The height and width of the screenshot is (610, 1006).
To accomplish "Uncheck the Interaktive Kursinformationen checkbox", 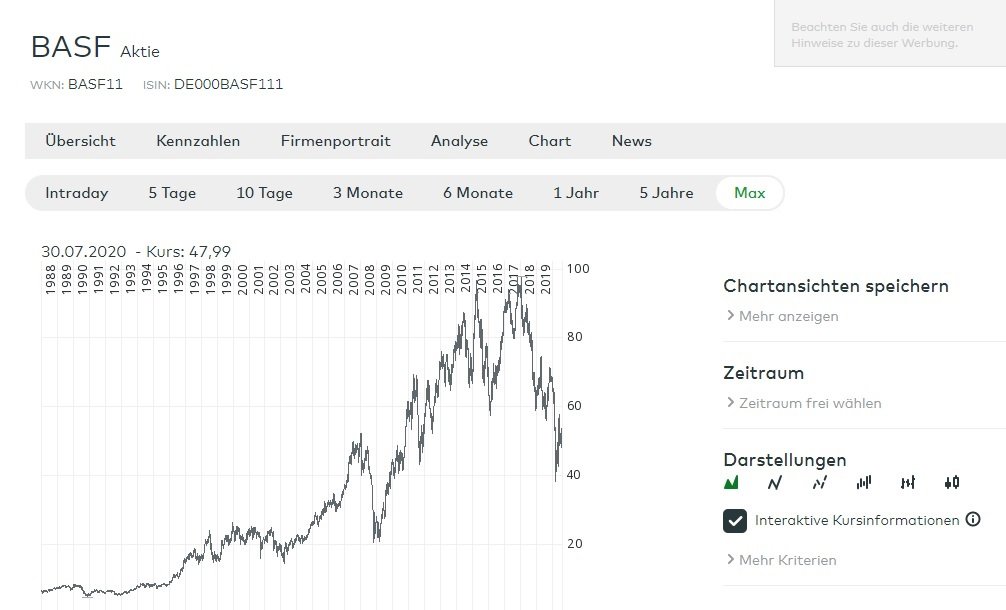I will 735,521.
